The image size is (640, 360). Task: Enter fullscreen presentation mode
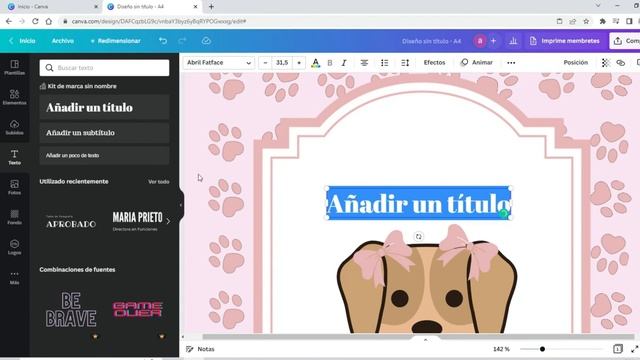click(x=634, y=349)
